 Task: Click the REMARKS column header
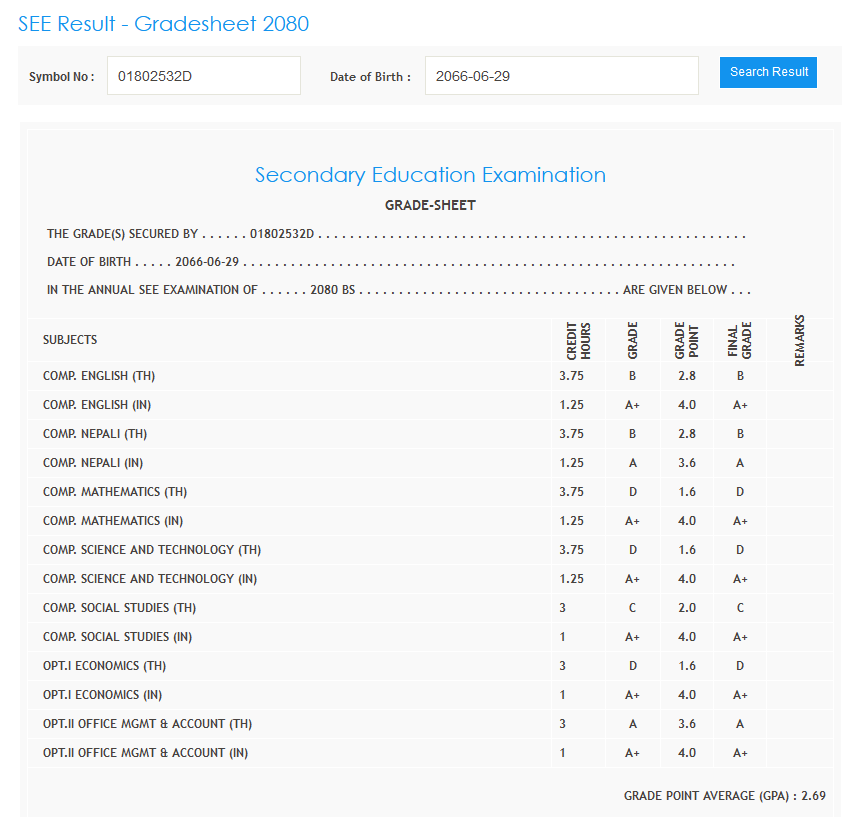point(799,341)
